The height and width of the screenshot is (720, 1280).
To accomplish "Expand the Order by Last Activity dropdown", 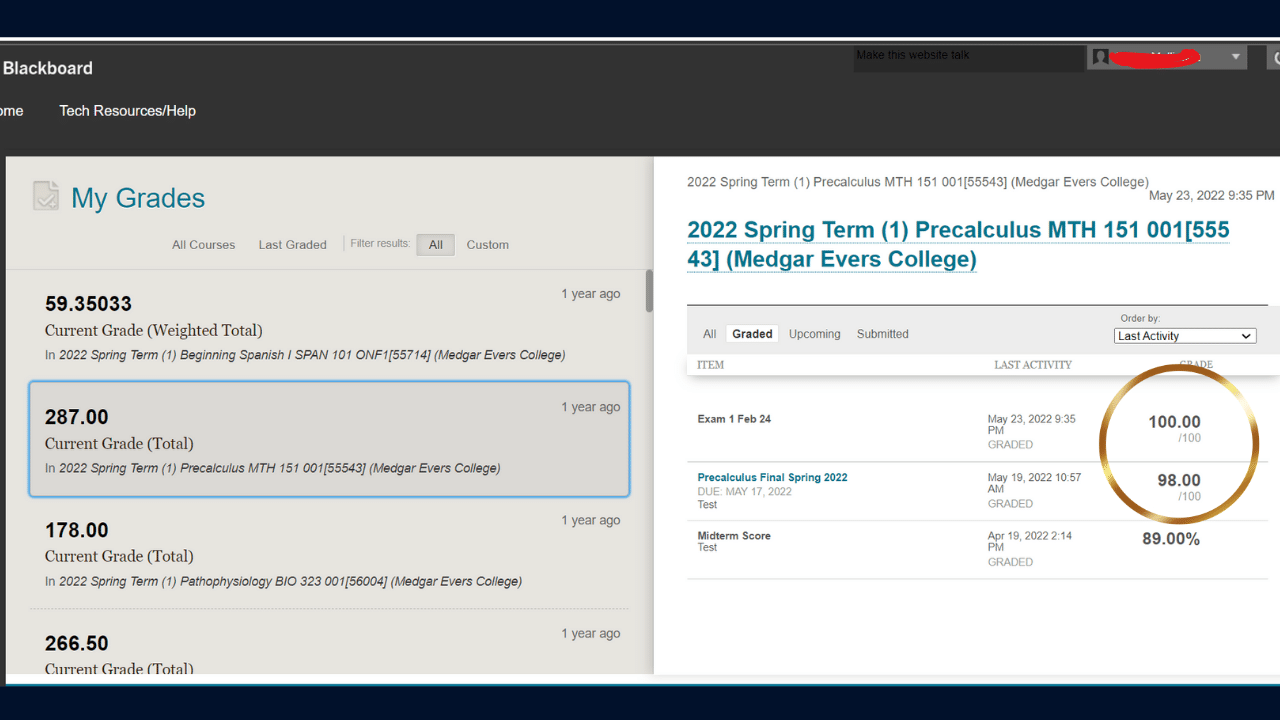I will pos(1185,336).
